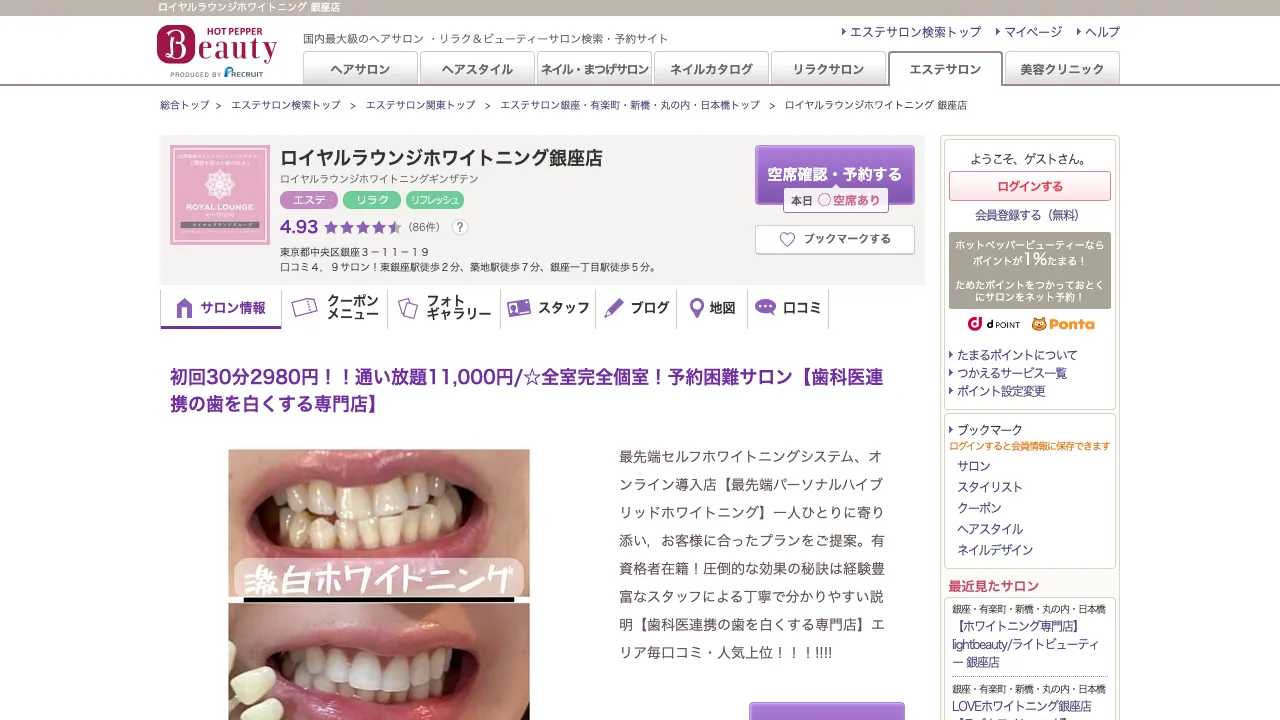Open the ヘアサロン tab

[360, 68]
